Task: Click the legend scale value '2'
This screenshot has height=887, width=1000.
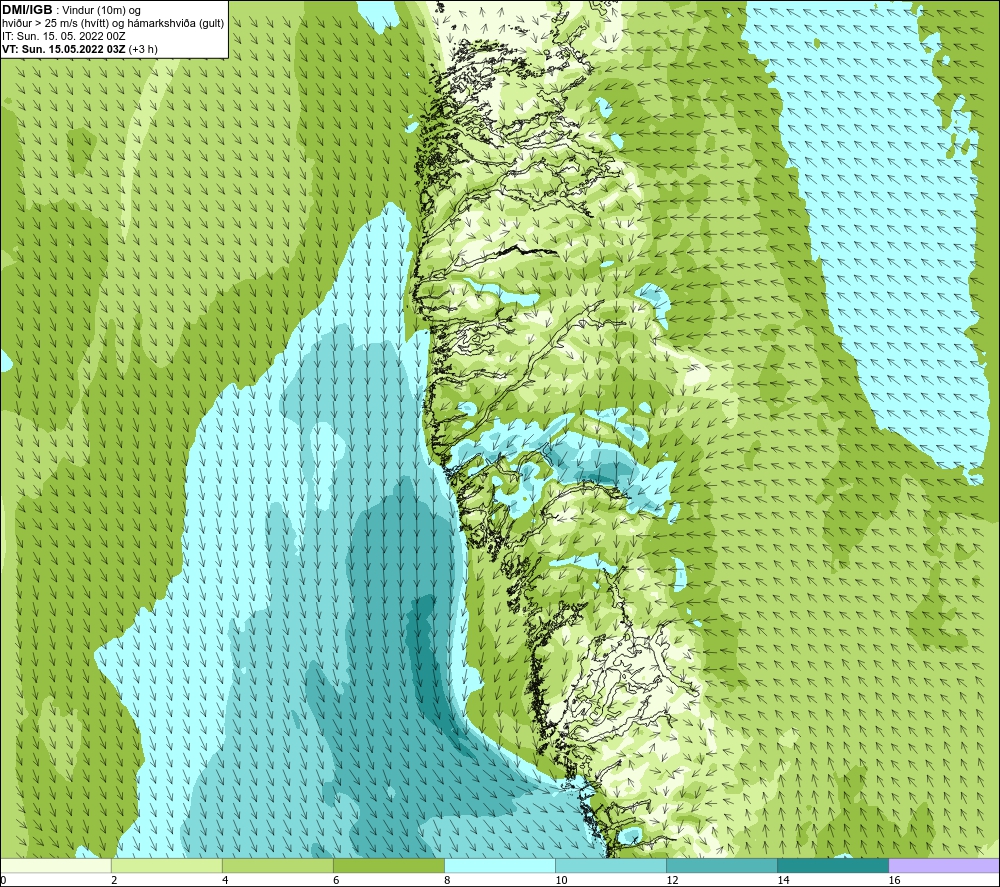Action: click(114, 881)
